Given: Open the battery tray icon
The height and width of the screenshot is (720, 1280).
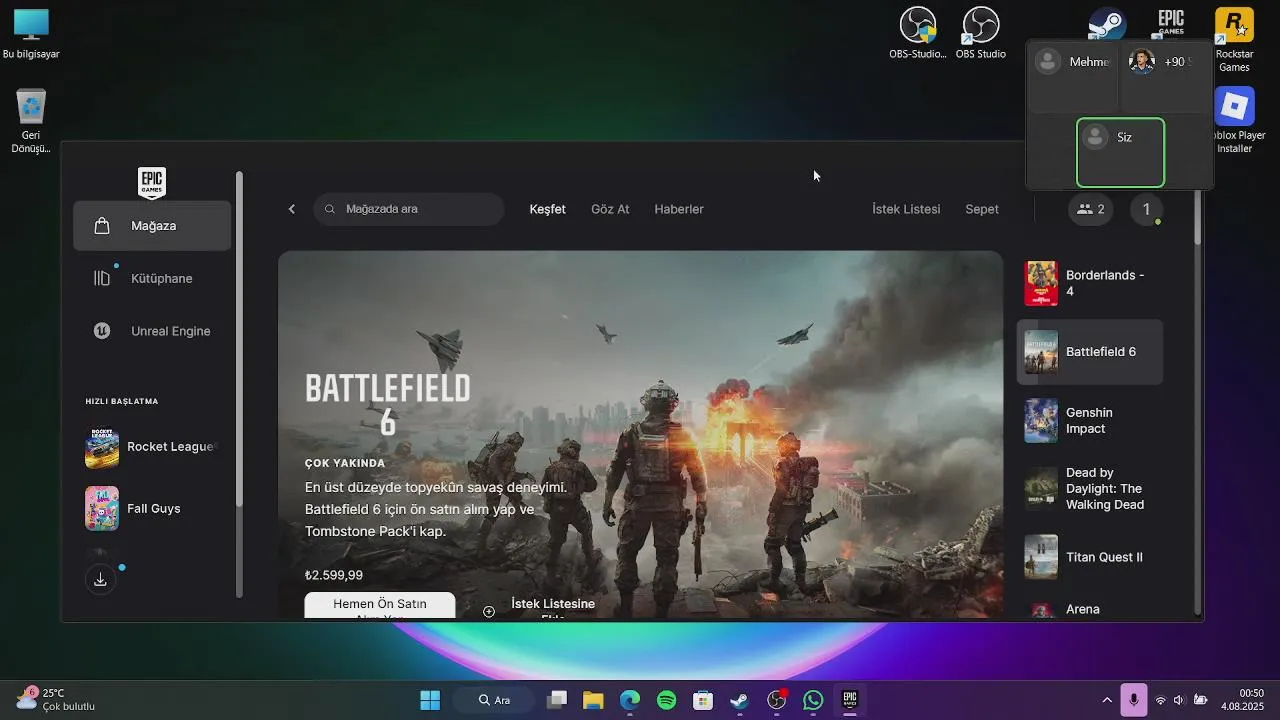Looking at the screenshot, I should [1200, 700].
